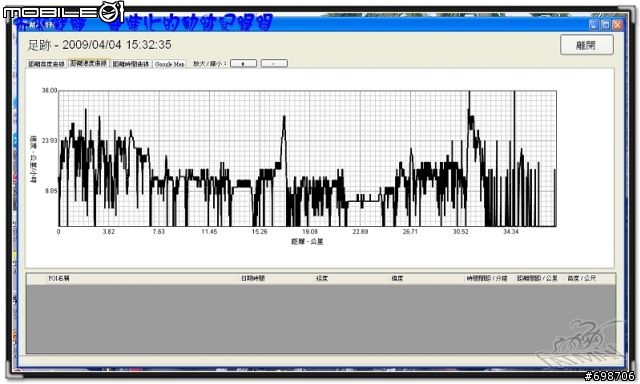
Task: Open the 距離高度曲線 tab
Action: (x=47, y=64)
